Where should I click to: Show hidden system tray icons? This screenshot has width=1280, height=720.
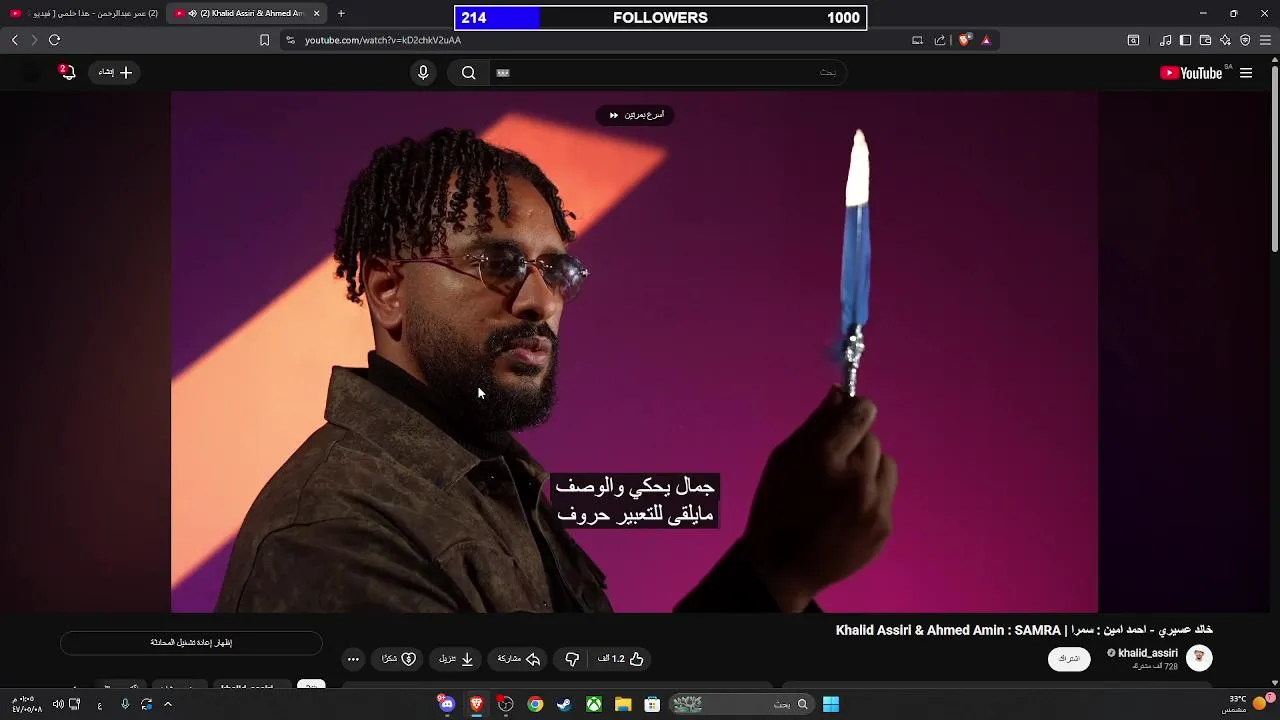click(x=167, y=704)
